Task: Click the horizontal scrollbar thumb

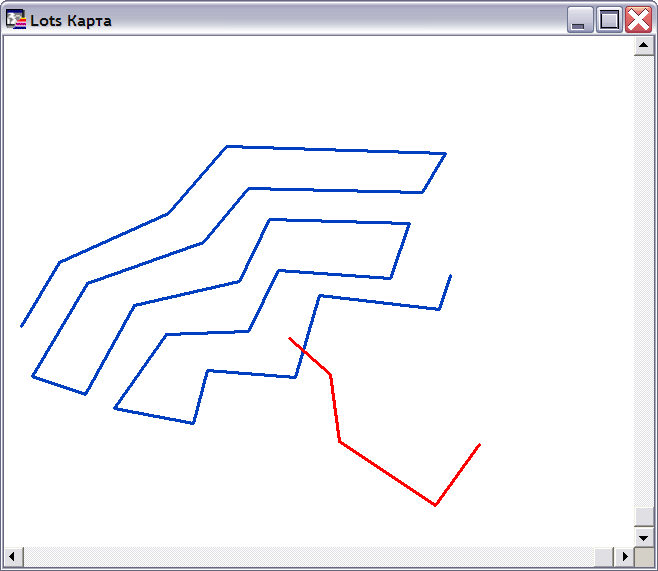Action: click(x=604, y=557)
